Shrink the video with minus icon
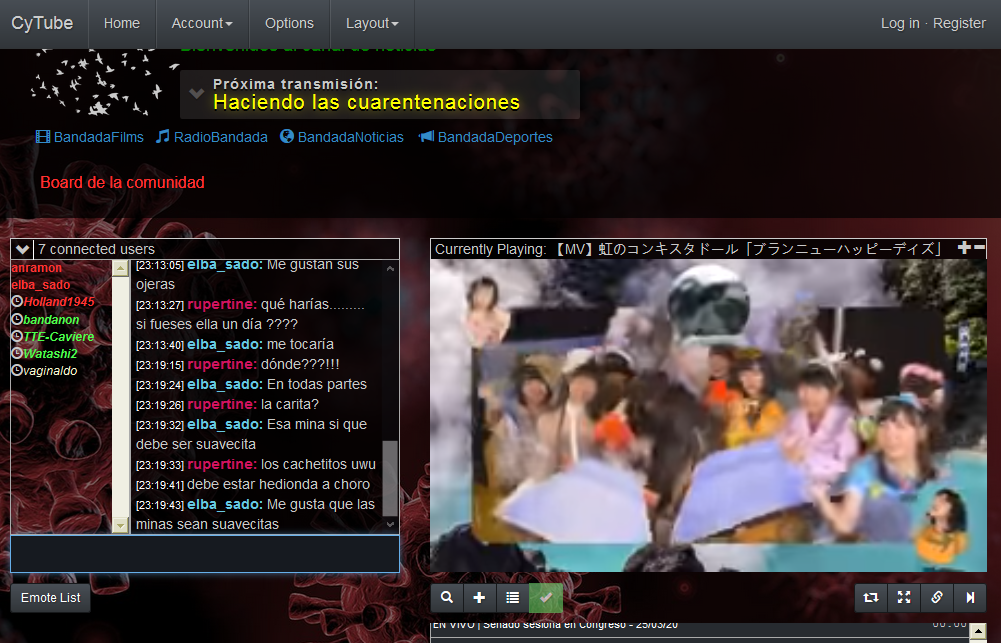Viewport: 1001px width, 643px height. click(979, 247)
